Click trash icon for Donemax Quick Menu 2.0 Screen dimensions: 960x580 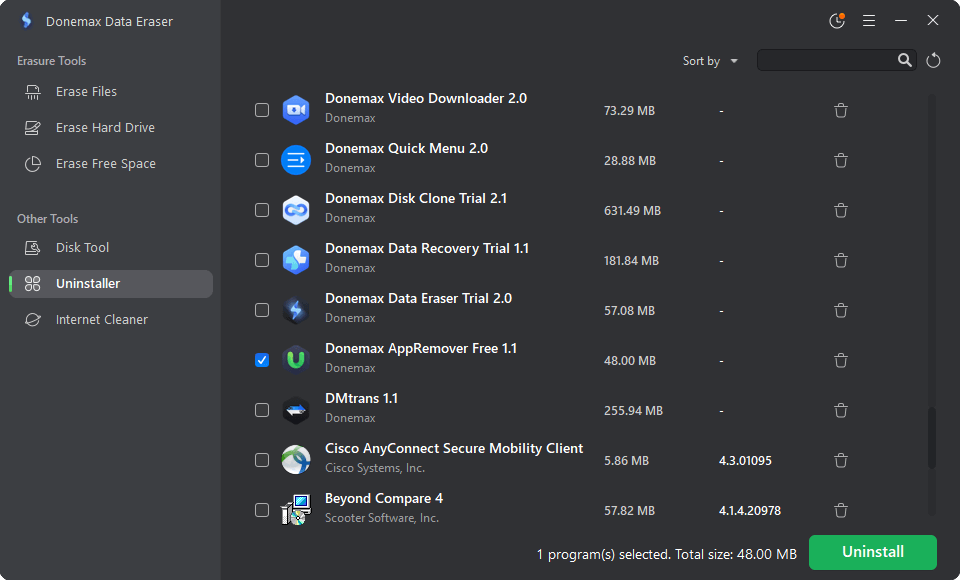(x=841, y=160)
